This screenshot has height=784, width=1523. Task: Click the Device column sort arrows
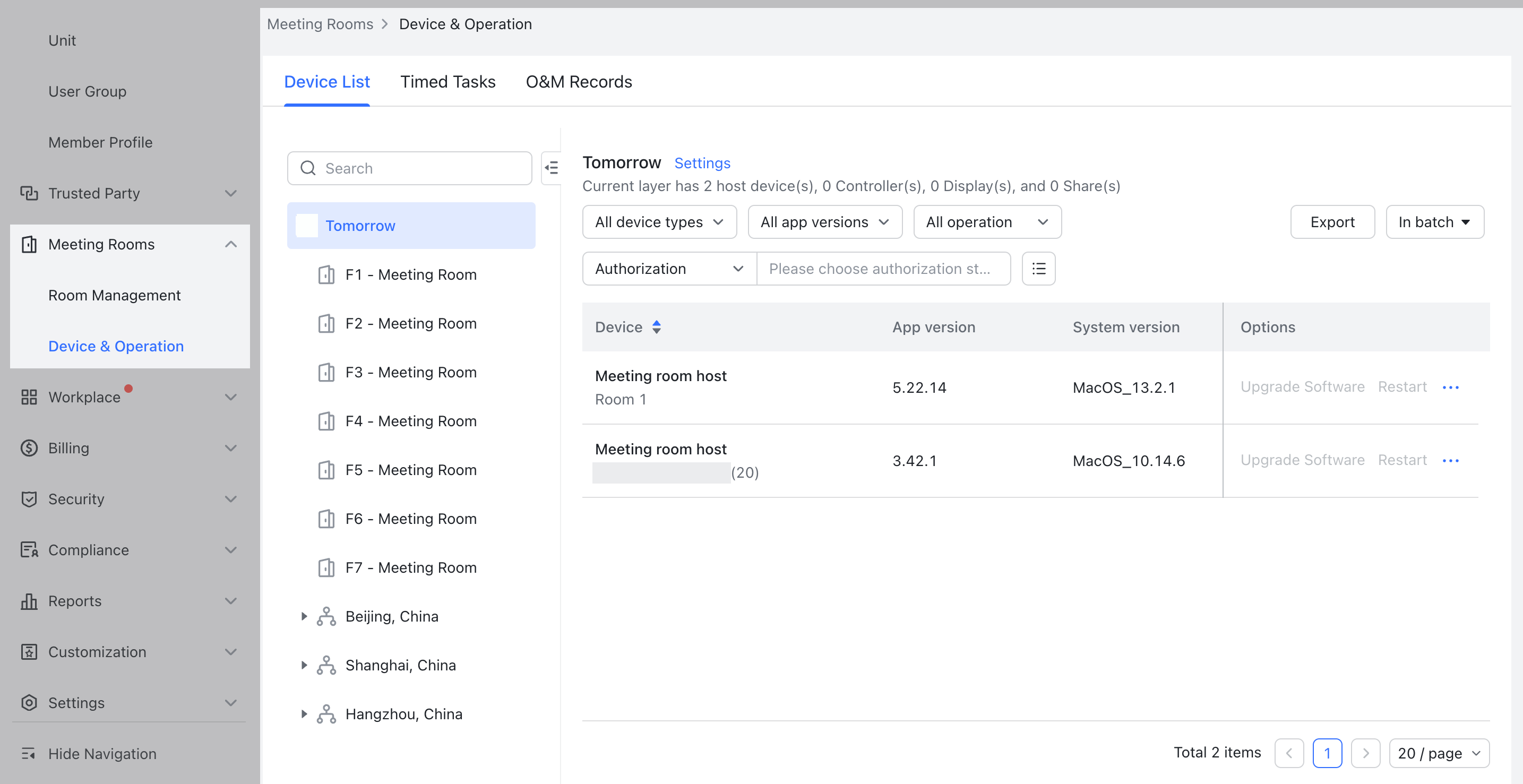coord(656,327)
